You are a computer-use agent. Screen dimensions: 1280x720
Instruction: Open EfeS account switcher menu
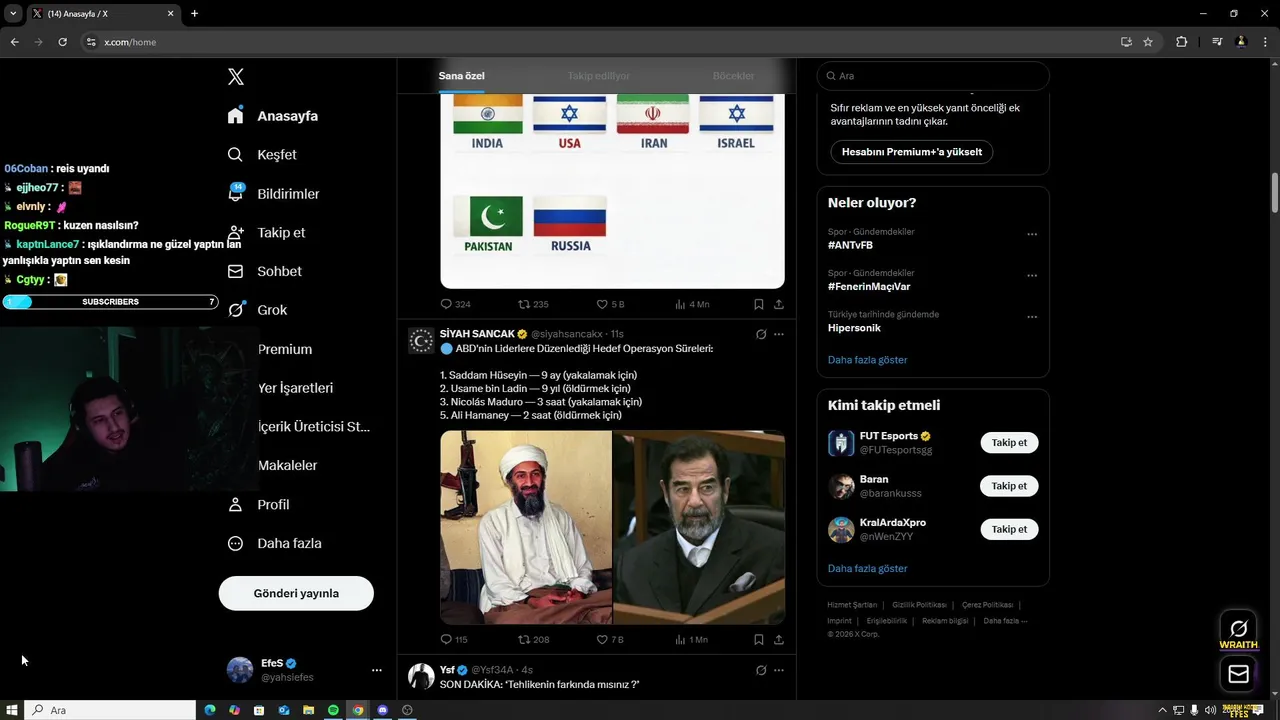coord(376,670)
